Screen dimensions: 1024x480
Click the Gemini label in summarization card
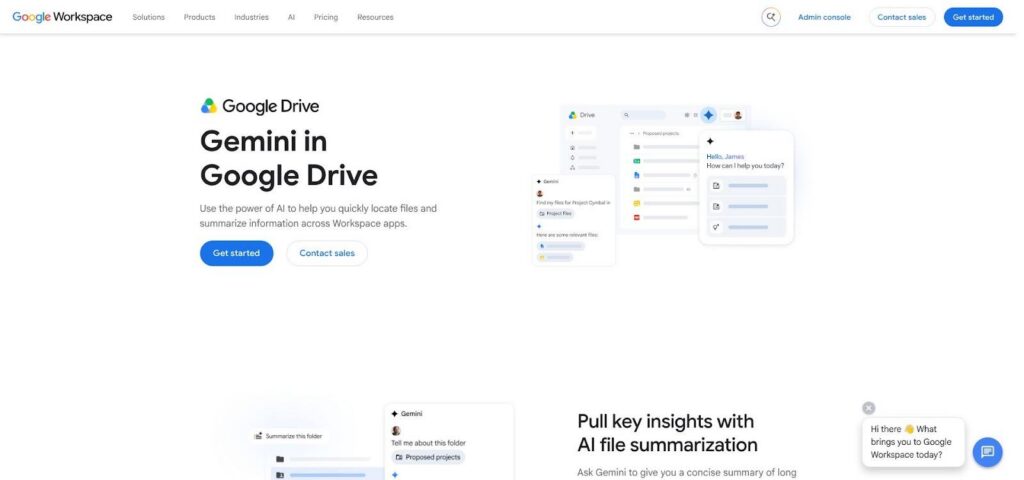tap(407, 413)
